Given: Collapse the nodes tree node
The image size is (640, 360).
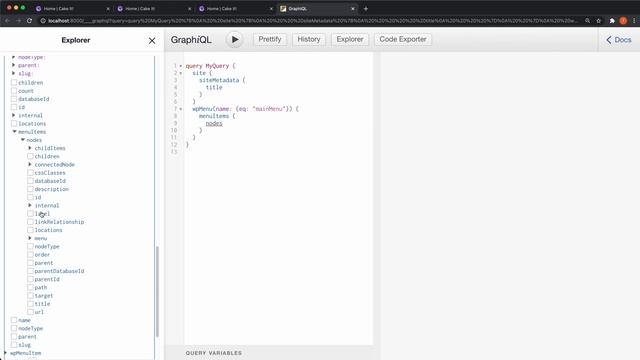Looking at the screenshot, I should [x=23, y=140].
